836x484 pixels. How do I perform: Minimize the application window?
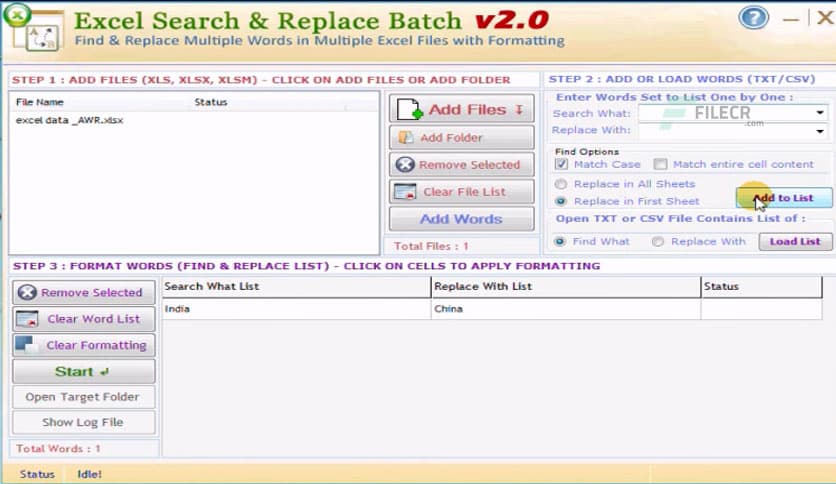[x=791, y=19]
